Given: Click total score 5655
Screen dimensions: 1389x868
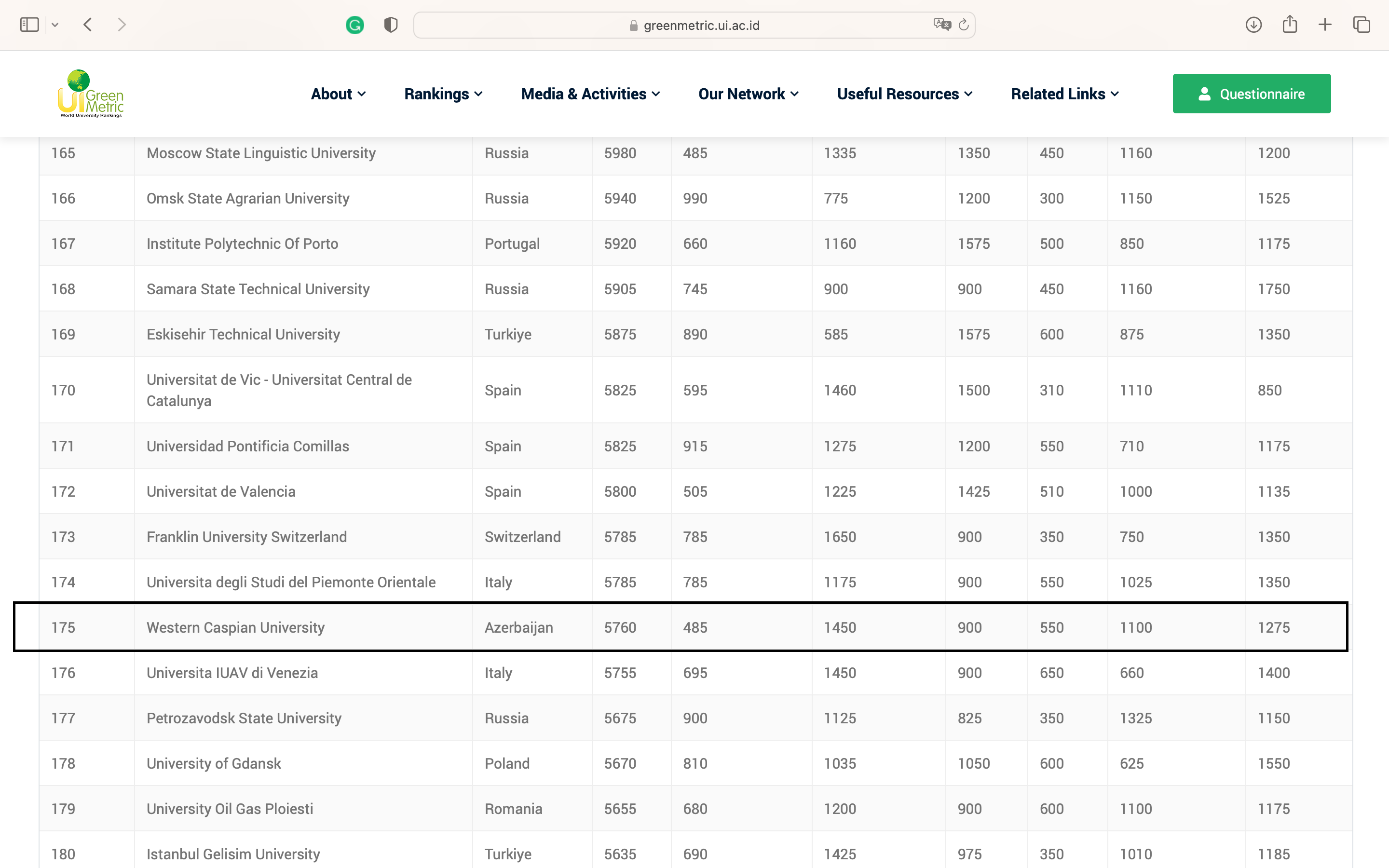Looking at the screenshot, I should click(x=620, y=810).
